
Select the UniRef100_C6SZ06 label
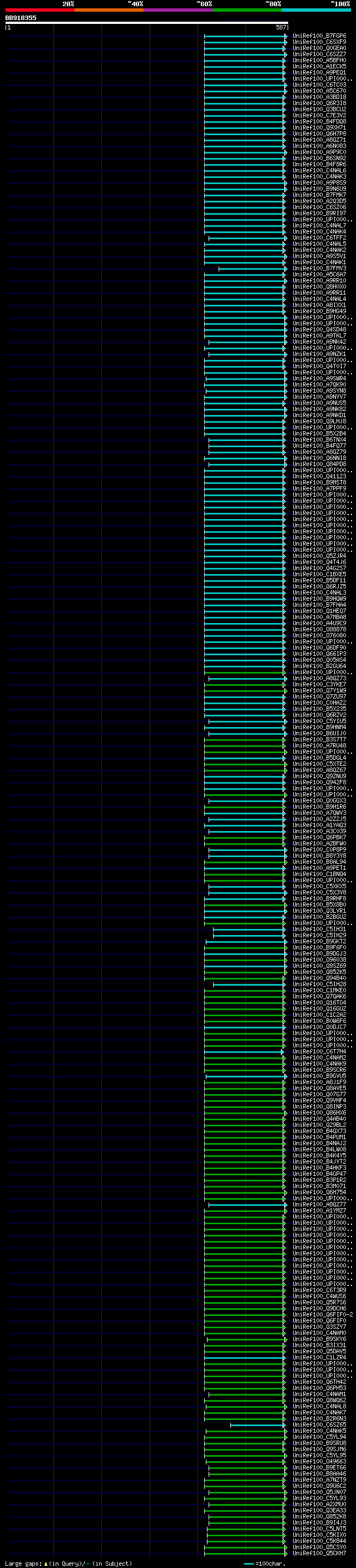[319, 207]
